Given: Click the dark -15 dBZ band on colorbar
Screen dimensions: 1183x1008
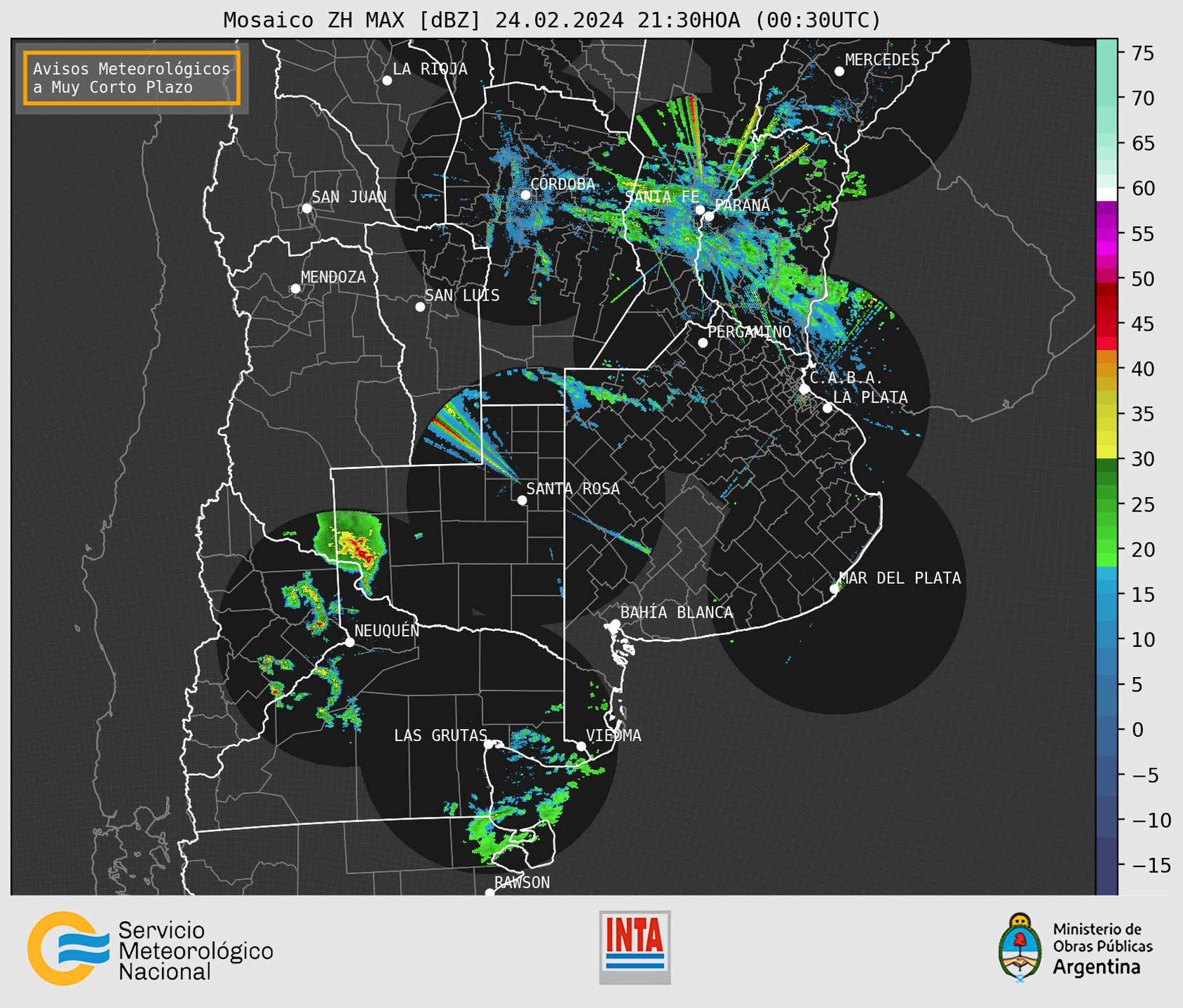Looking at the screenshot, I should 1106,865.
